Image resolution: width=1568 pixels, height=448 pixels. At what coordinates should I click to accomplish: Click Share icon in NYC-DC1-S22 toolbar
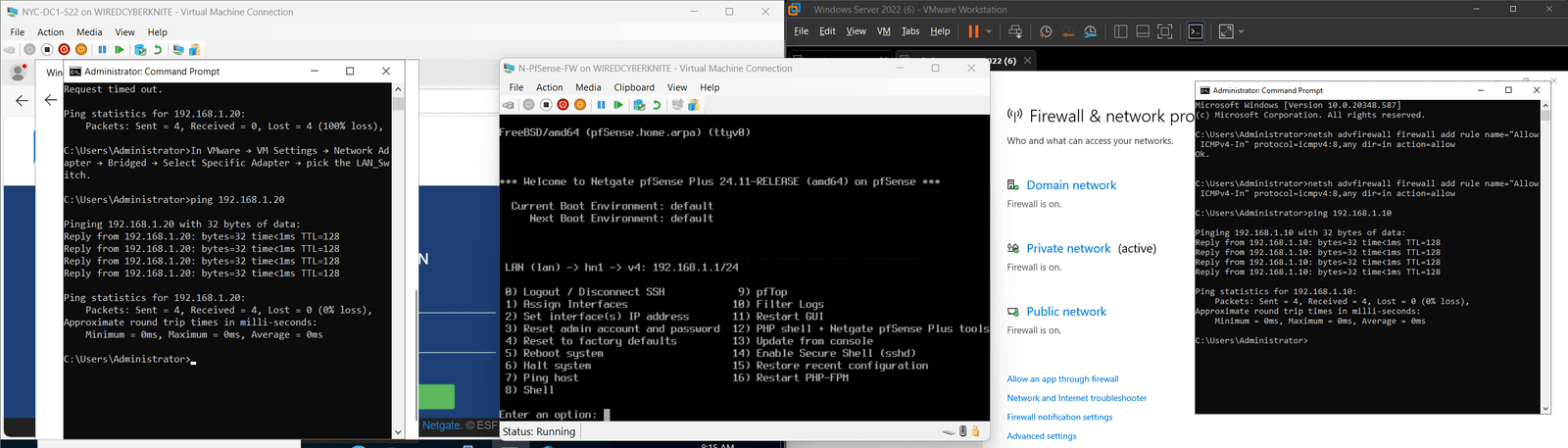tap(194, 49)
